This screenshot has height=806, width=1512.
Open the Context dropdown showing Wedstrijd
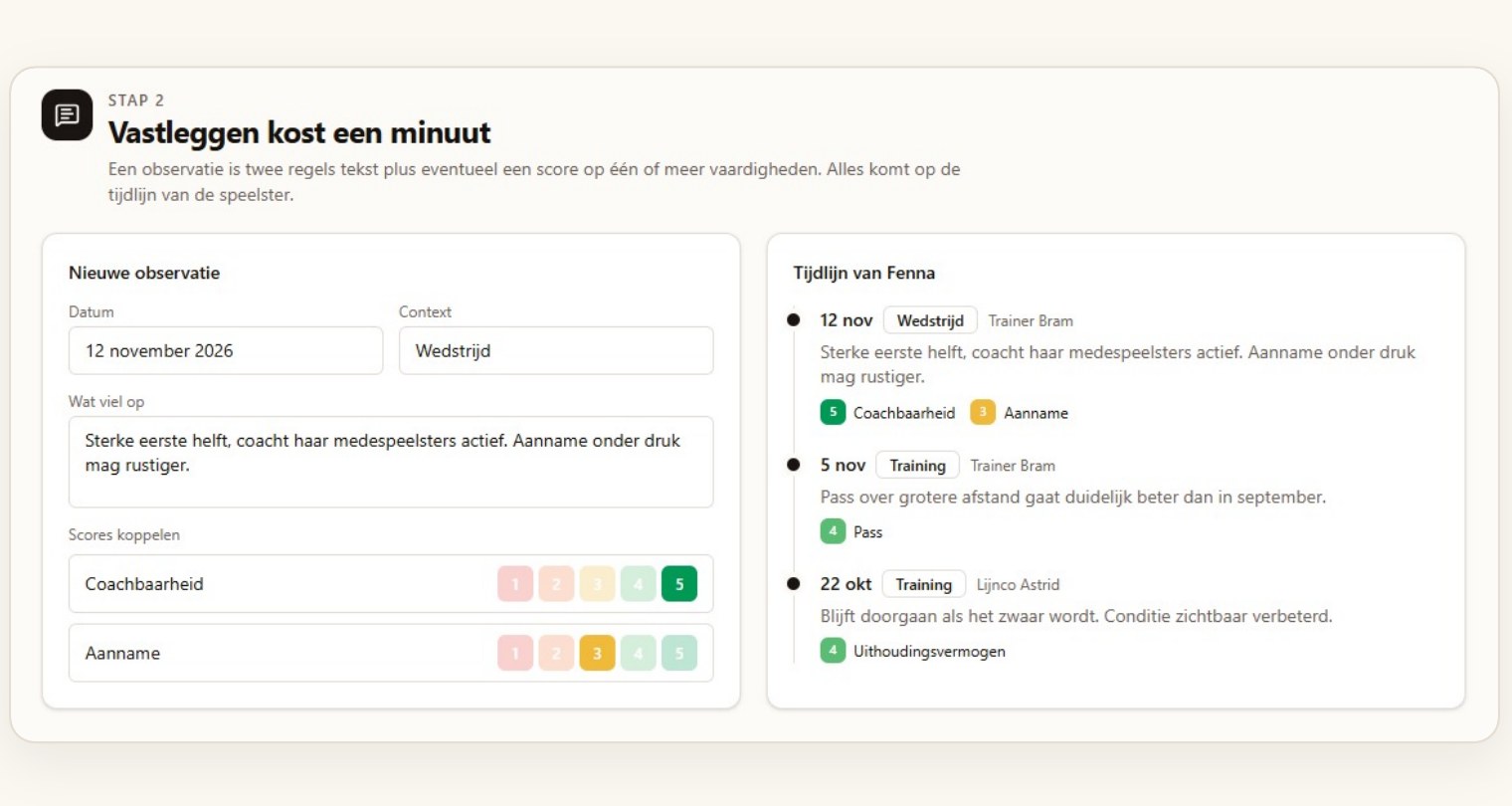pyautogui.click(x=556, y=350)
